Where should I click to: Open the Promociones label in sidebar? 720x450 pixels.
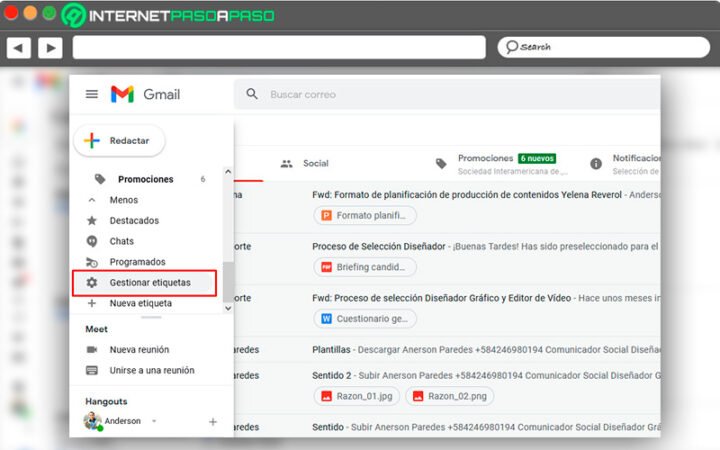(146, 179)
